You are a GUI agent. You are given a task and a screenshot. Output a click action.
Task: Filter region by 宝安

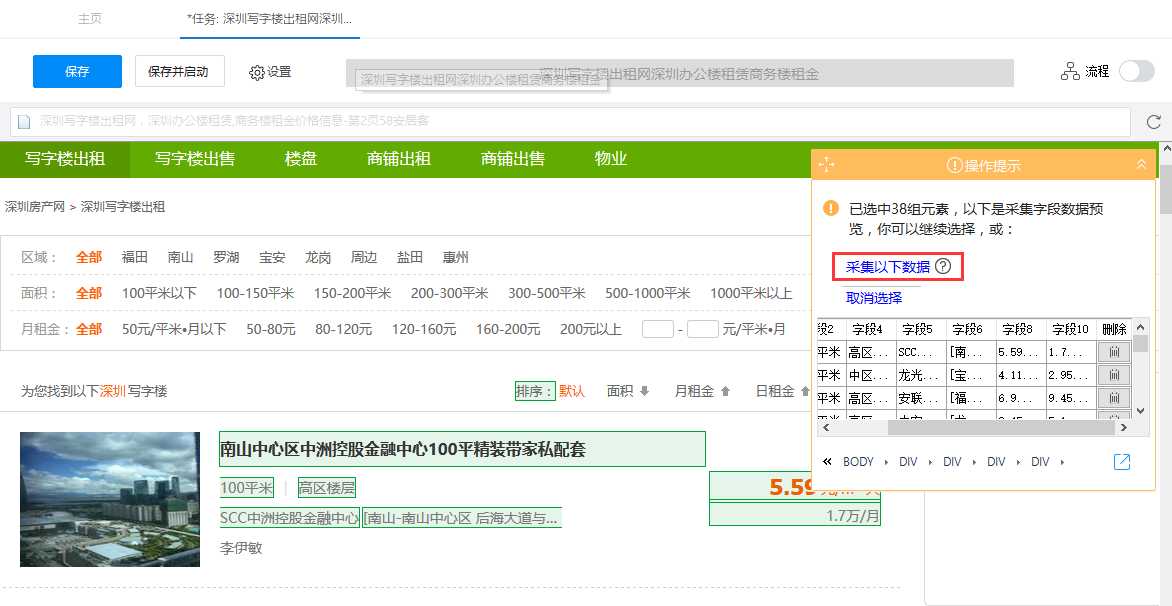272,258
